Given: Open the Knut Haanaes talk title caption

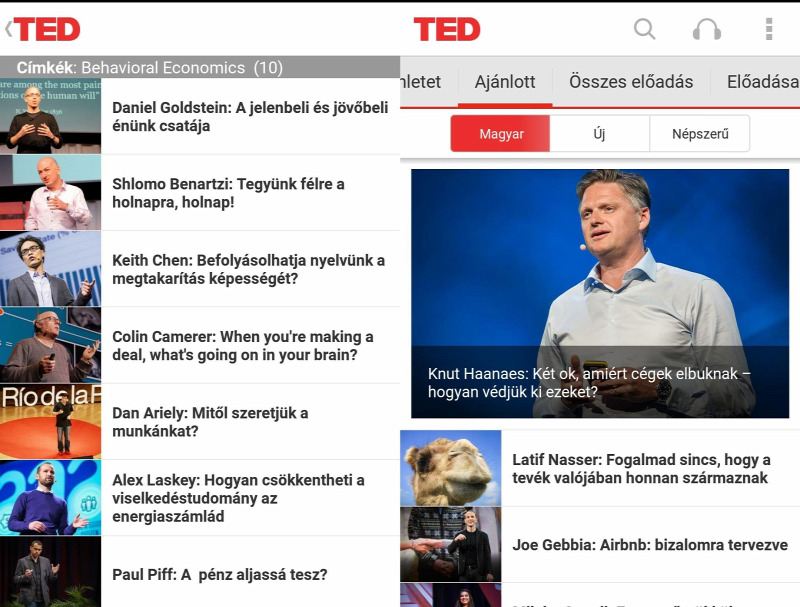Looking at the screenshot, I should click(x=589, y=383).
